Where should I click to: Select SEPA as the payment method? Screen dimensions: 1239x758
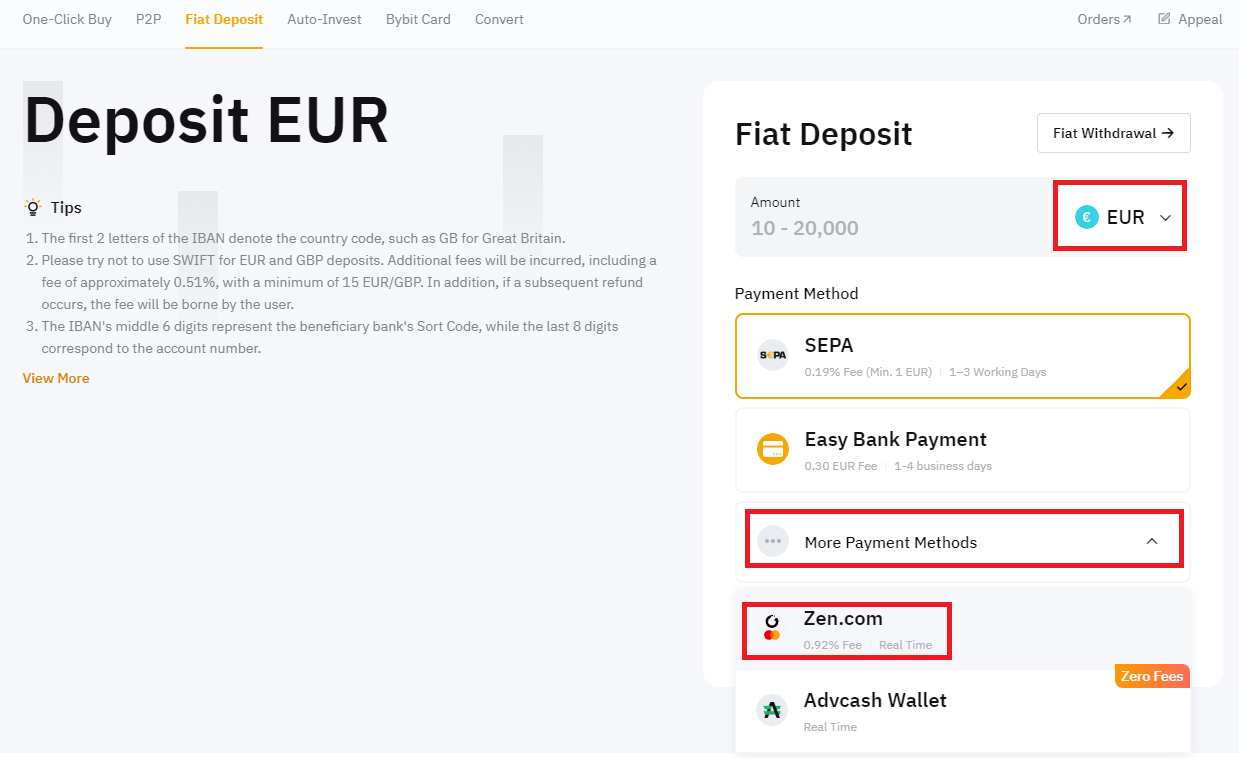tap(962, 356)
